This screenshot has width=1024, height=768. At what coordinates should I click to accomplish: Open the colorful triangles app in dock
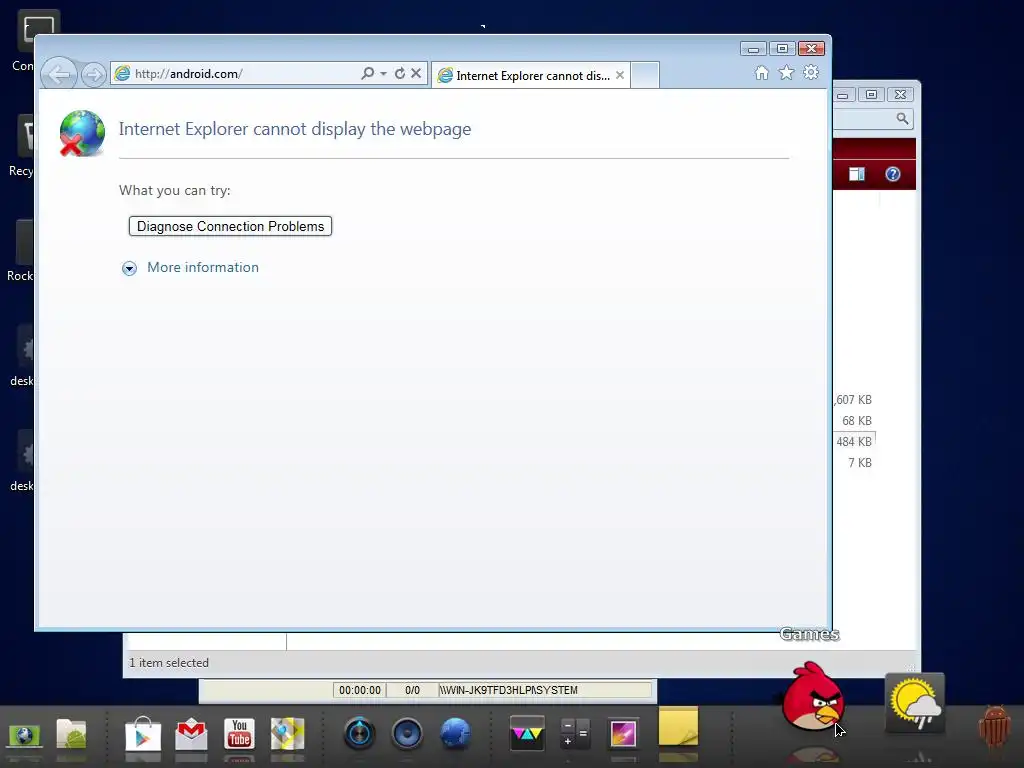tap(527, 733)
